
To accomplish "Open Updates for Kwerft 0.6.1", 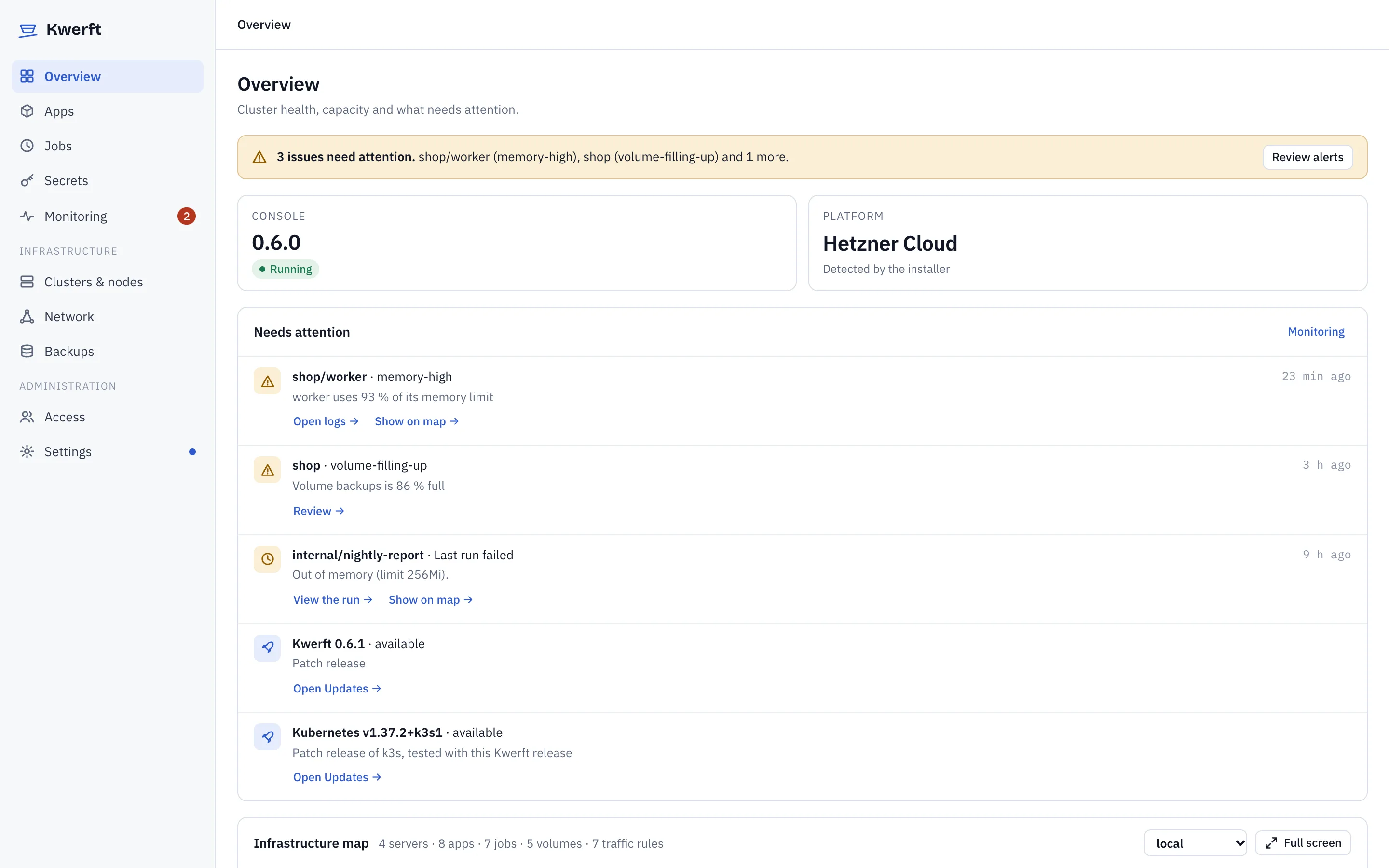I will point(337,688).
